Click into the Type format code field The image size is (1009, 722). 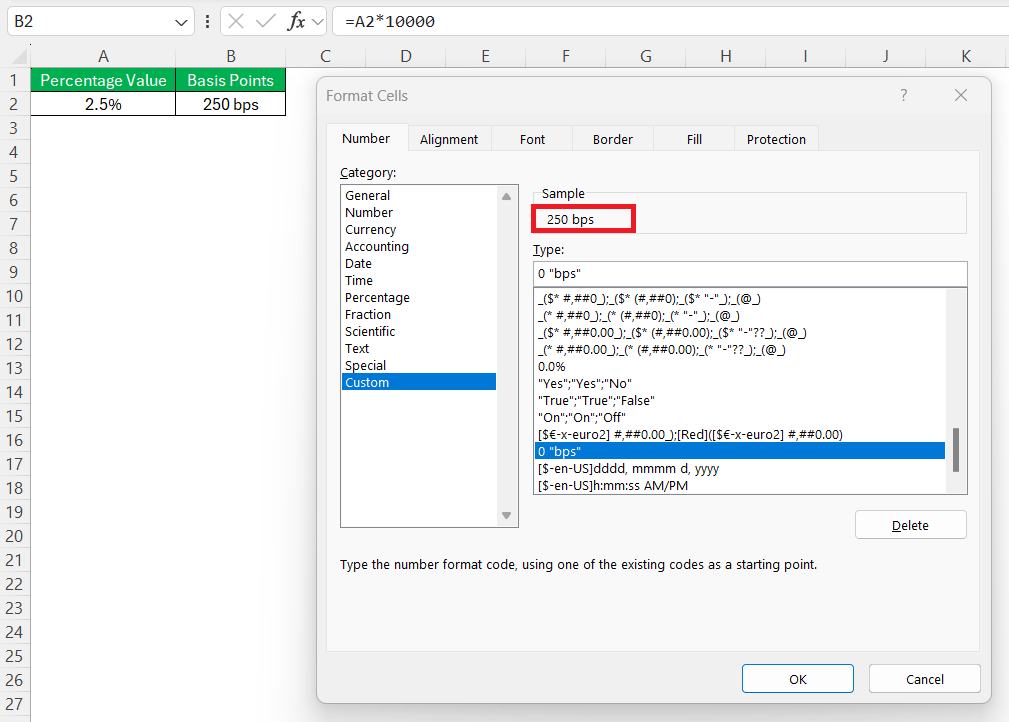click(750, 273)
